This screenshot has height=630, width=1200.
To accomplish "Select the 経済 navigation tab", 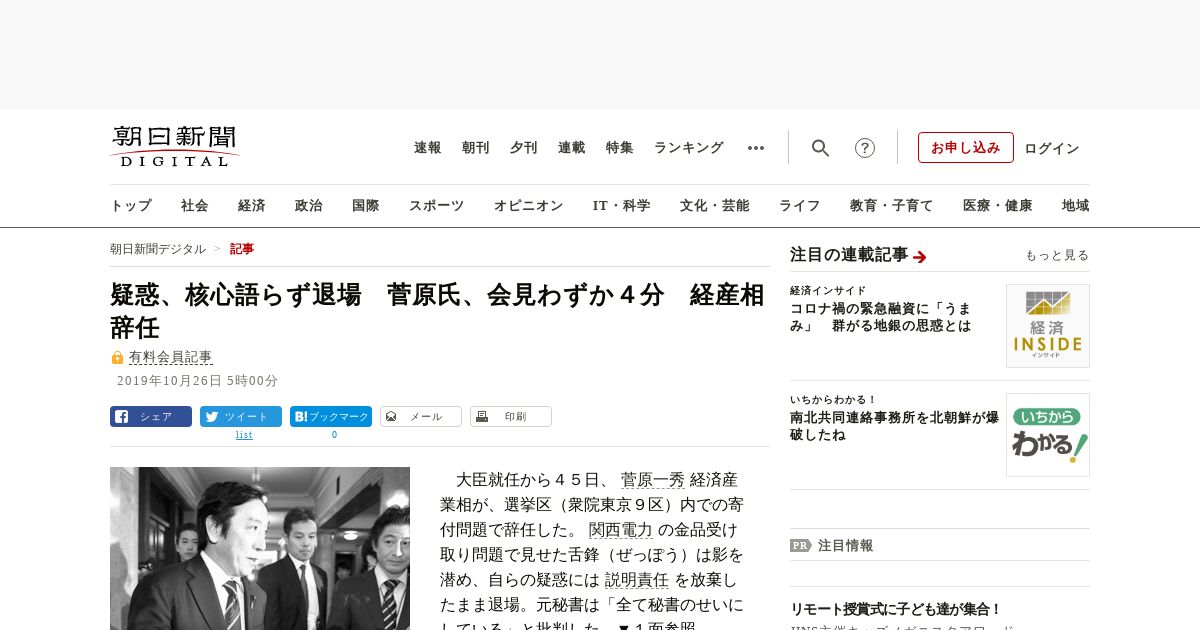I will [x=252, y=206].
